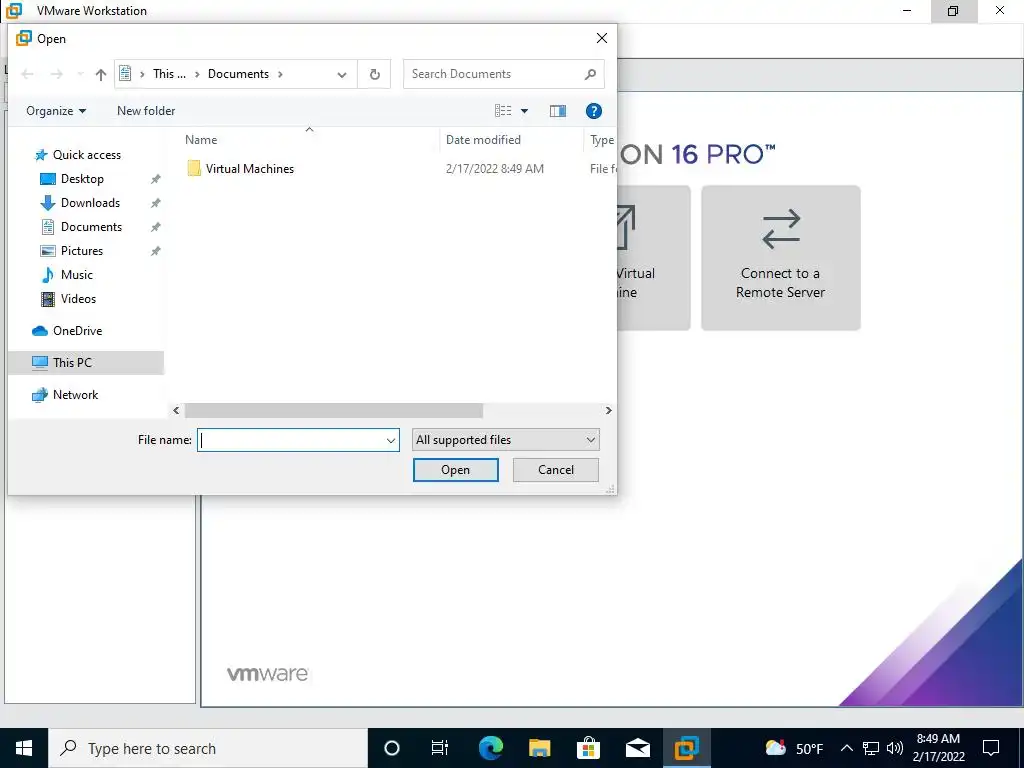Select Documents in navigation pane
1024x768 pixels.
click(x=91, y=227)
